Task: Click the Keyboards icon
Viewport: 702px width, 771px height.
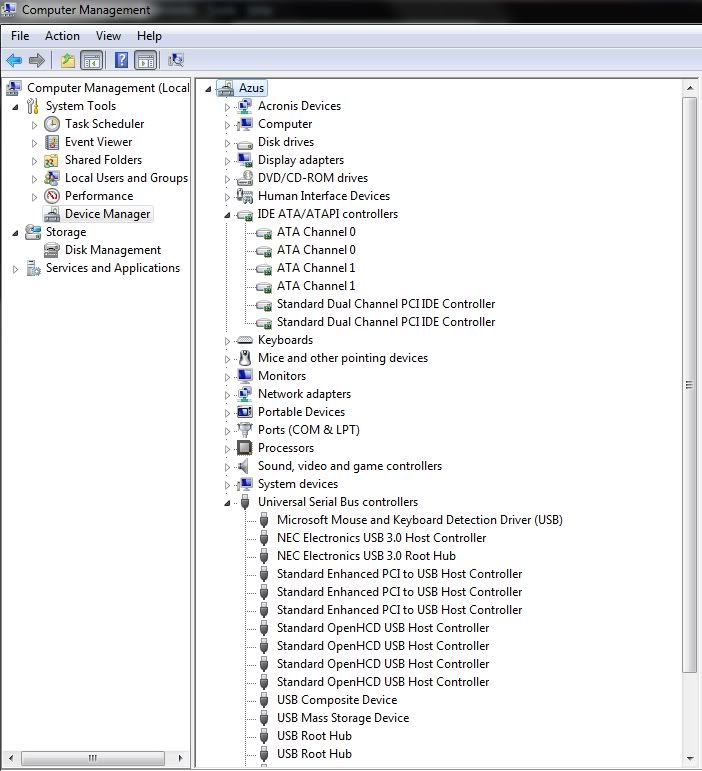Action: (244, 340)
